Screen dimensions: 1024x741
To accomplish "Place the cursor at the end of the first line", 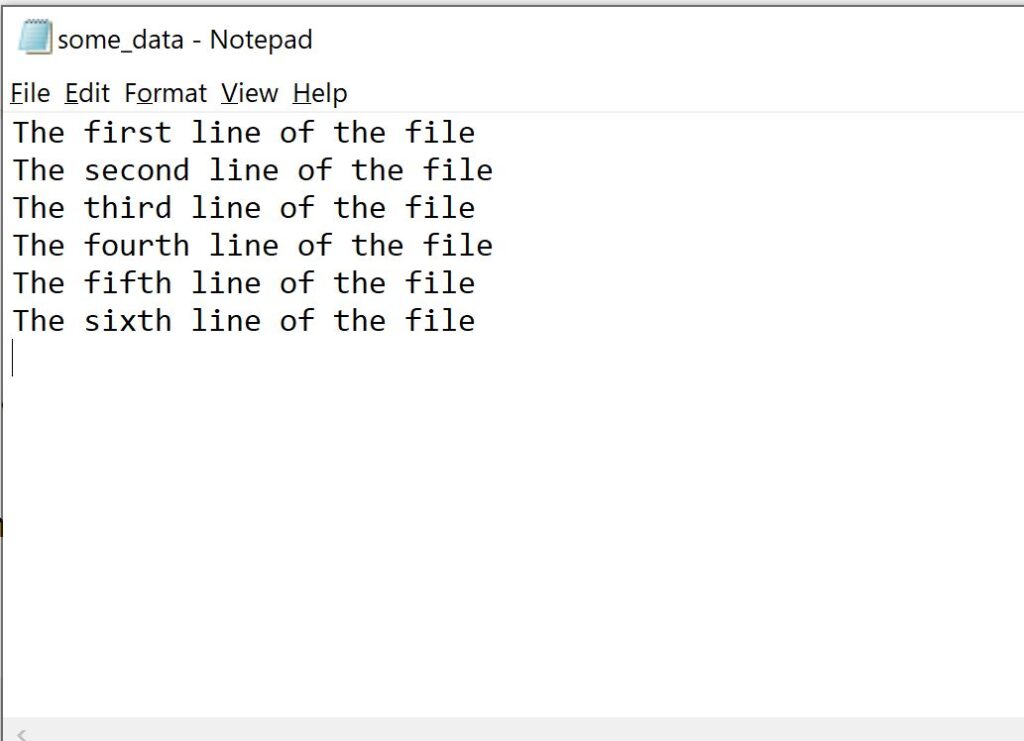I will (477, 132).
